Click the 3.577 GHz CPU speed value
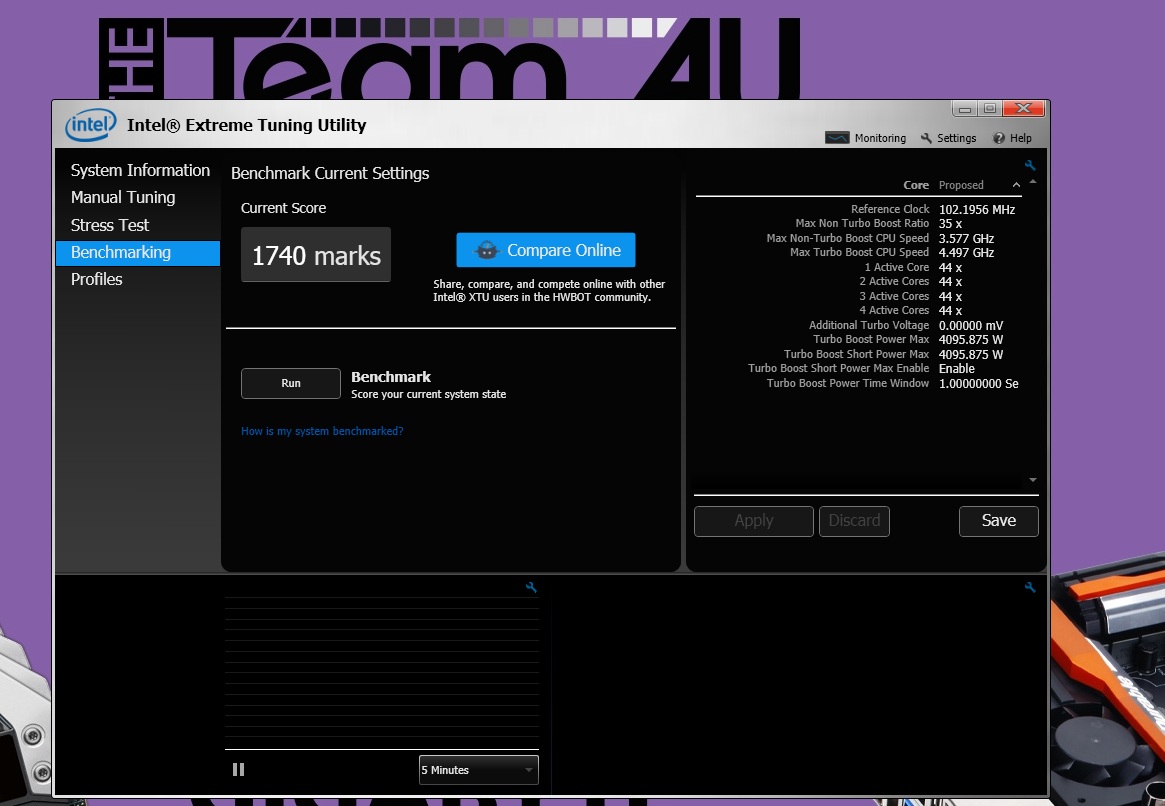This screenshot has height=806, width=1165. tap(966, 238)
